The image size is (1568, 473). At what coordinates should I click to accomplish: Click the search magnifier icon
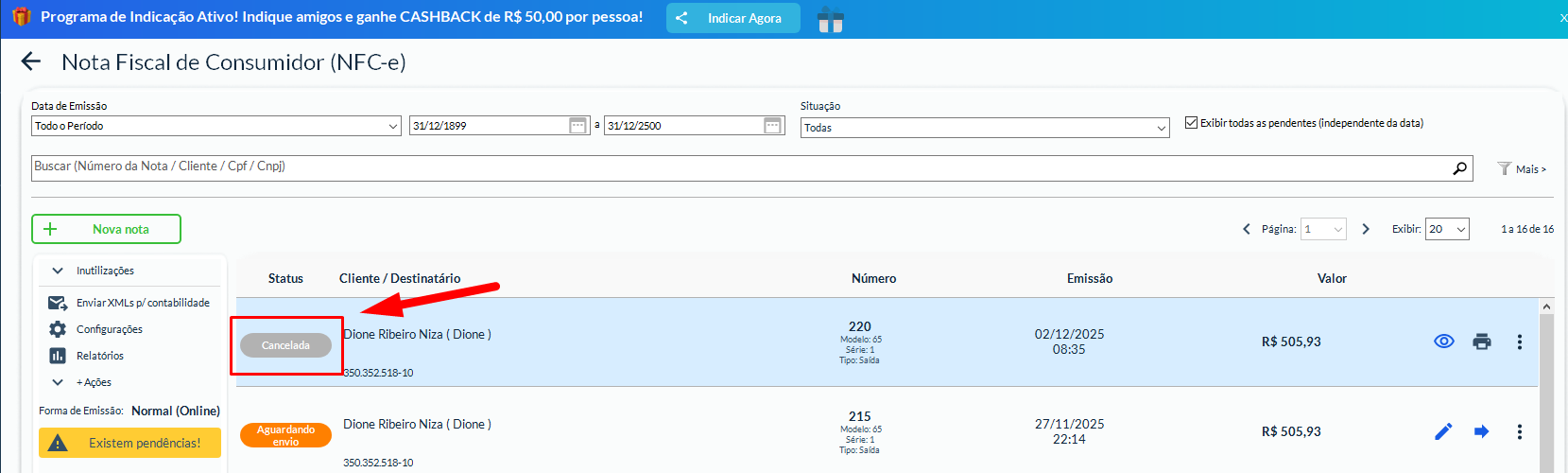click(1460, 167)
